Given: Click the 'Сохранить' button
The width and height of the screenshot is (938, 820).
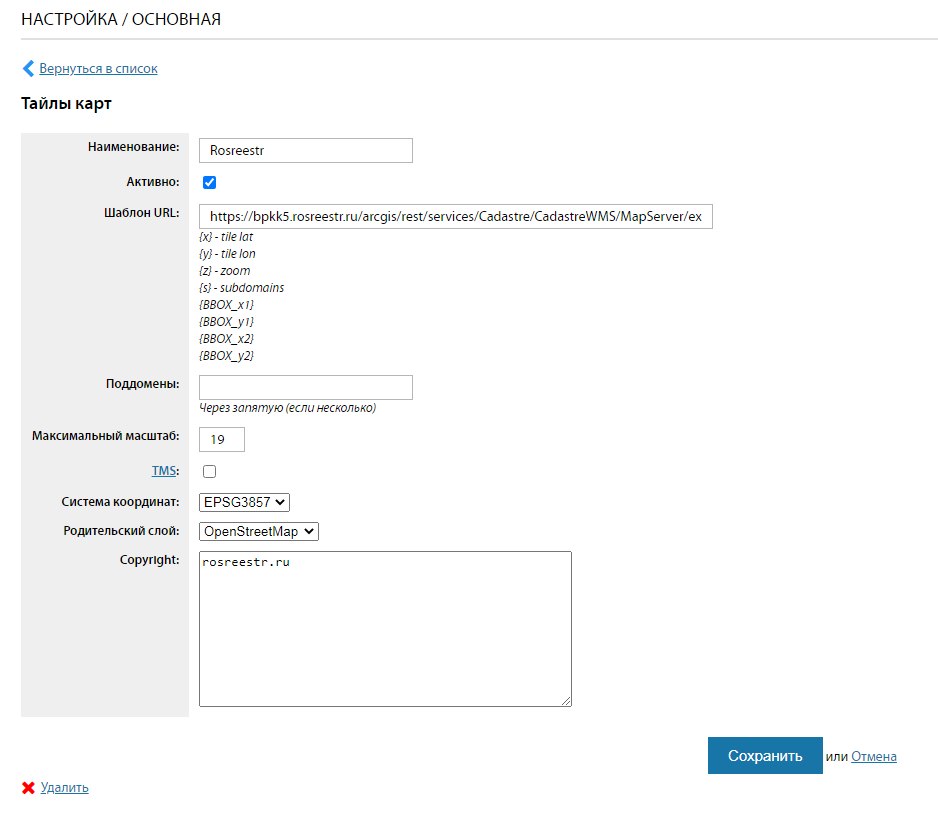Looking at the screenshot, I should (x=765, y=756).
